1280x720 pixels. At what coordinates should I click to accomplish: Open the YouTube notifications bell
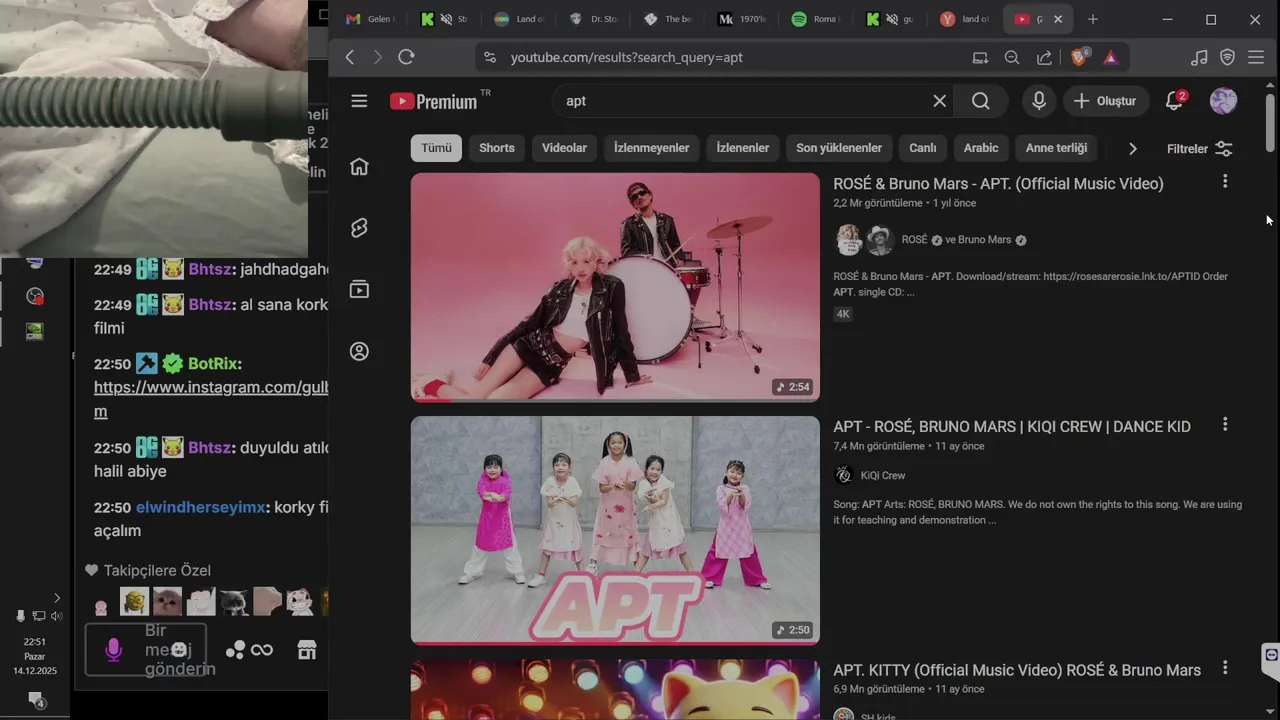[1175, 101]
